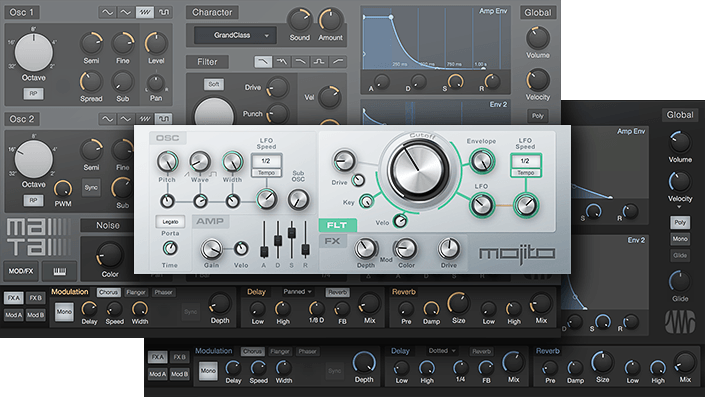Viewport: 705px width, 397px height.
Task: Toggle the Soft button in Filter section
Action: point(214,84)
